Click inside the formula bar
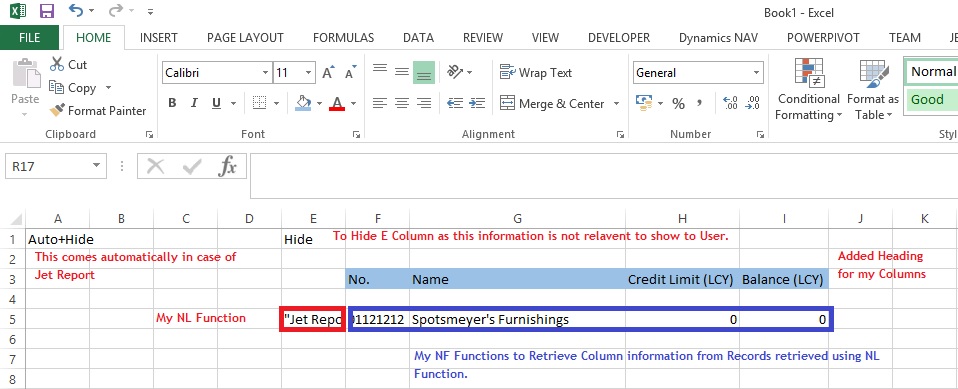 604,176
